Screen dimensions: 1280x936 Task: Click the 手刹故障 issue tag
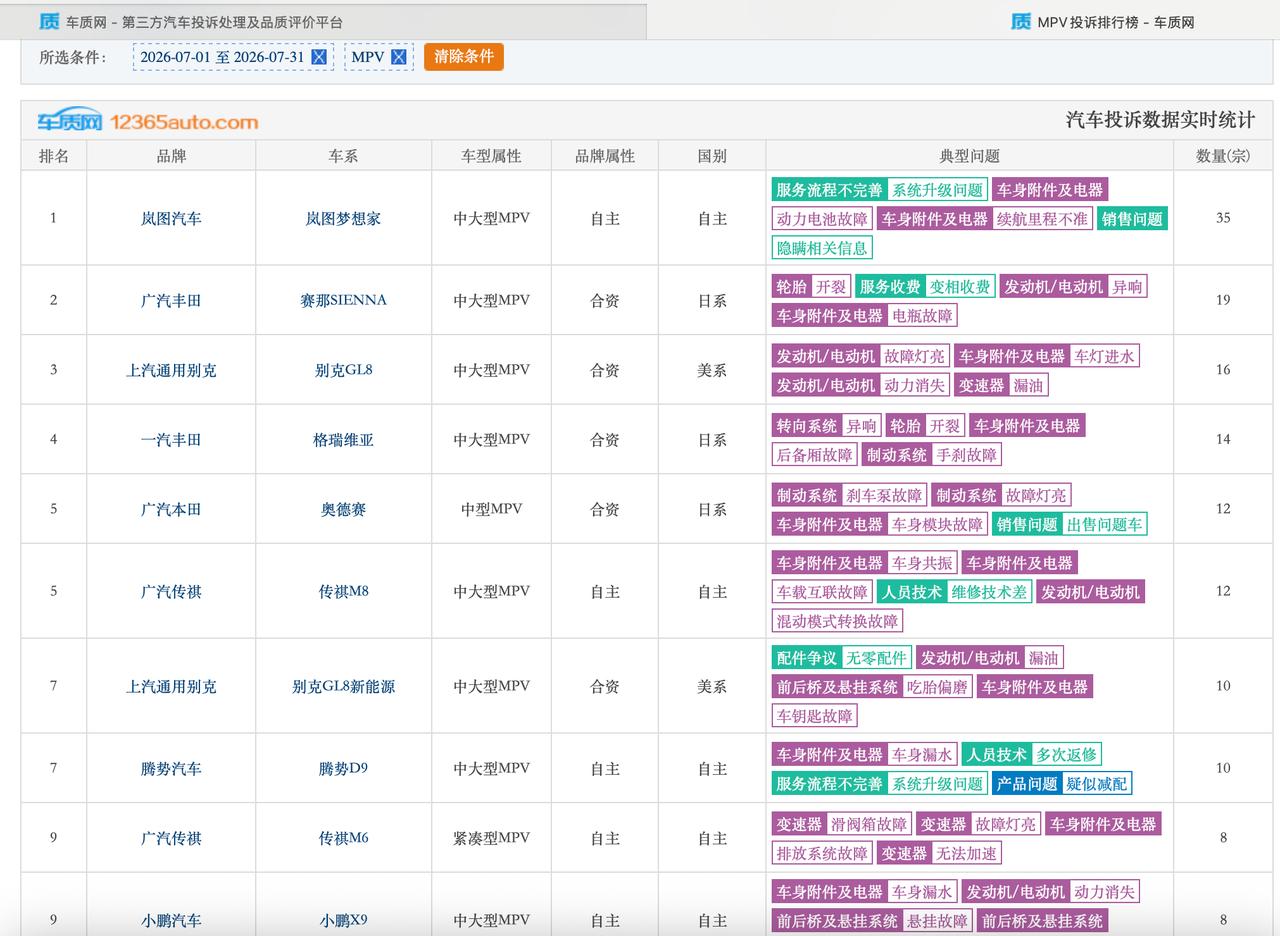966,455
